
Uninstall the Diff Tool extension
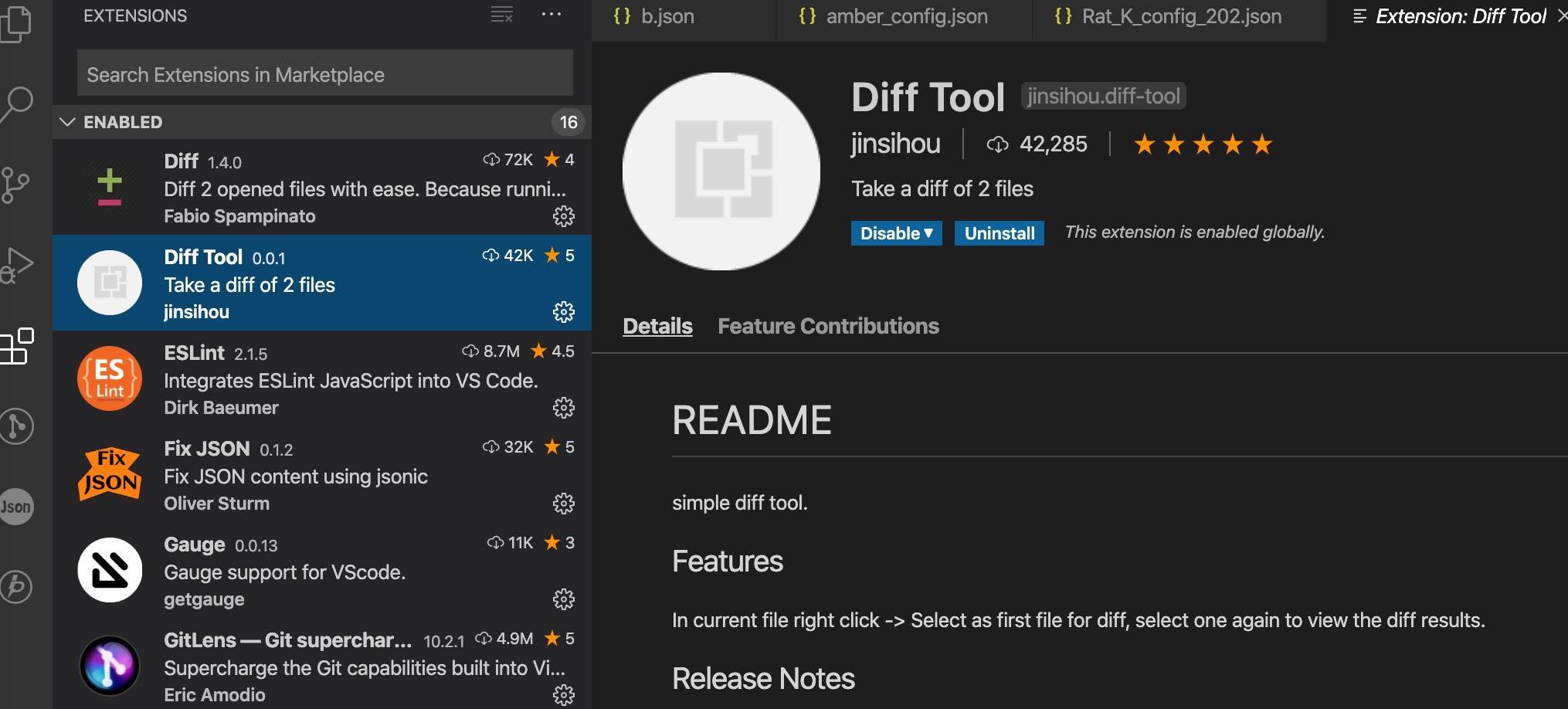point(999,233)
